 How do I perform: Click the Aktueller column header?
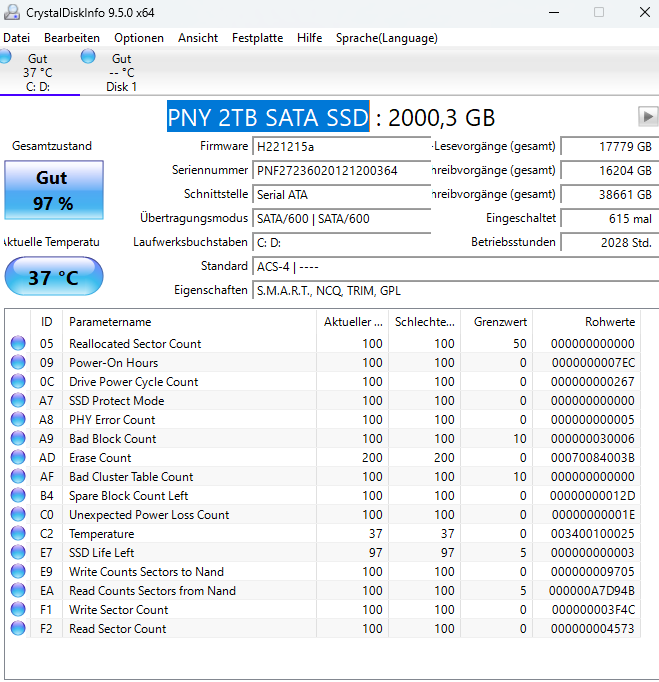click(x=352, y=322)
